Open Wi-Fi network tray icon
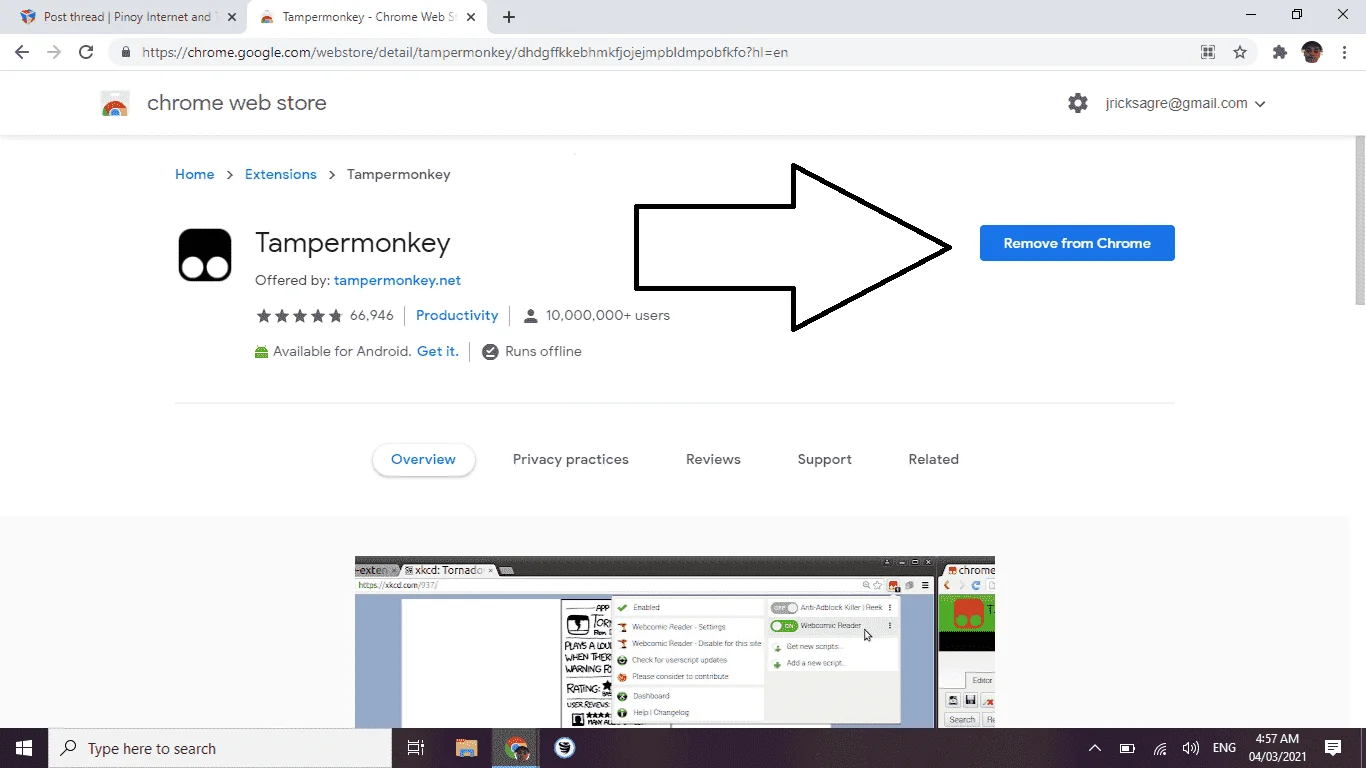Viewport: 1366px width, 768px height. click(1160, 748)
